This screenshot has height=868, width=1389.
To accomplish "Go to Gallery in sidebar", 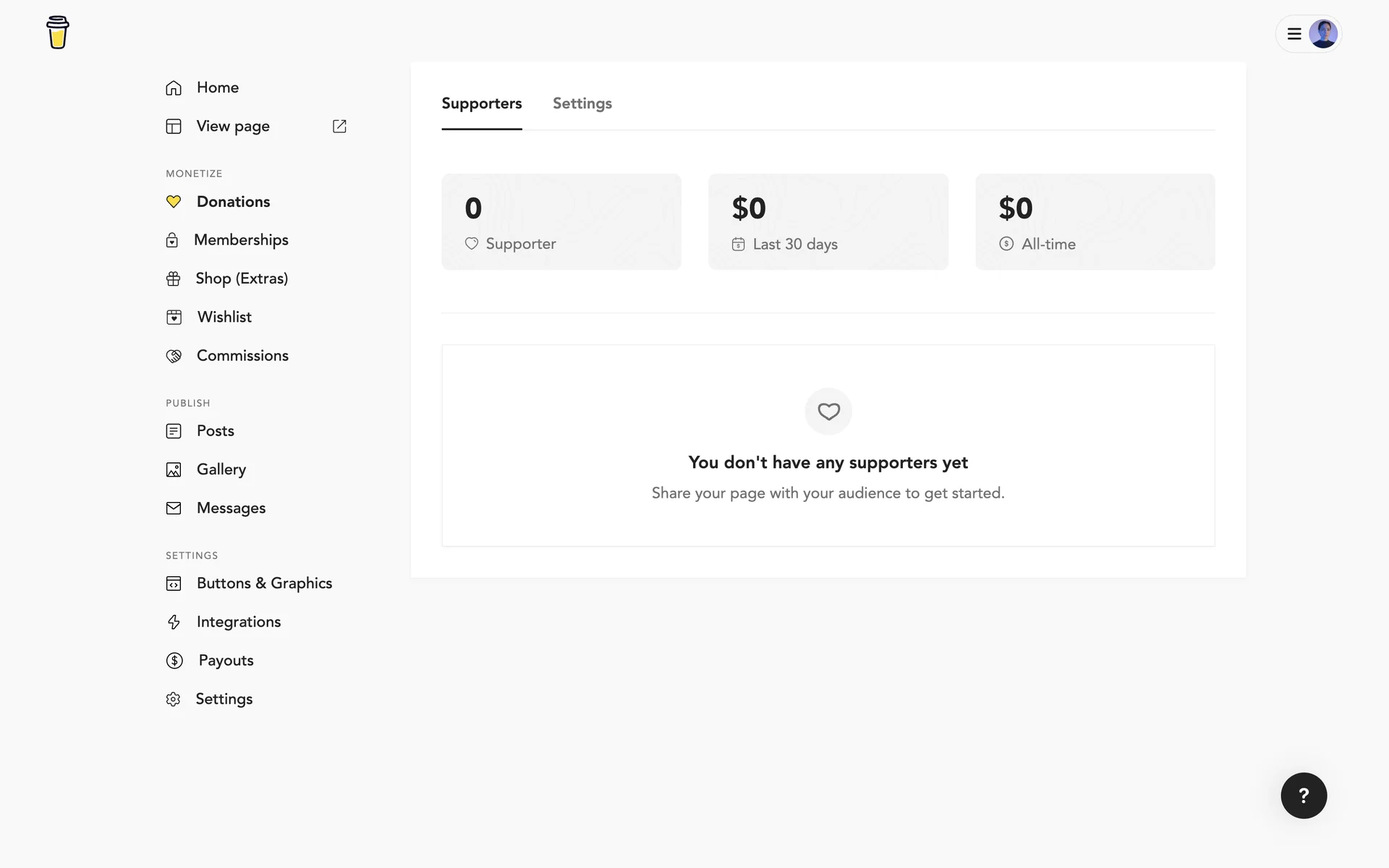I will tap(221, 469).
